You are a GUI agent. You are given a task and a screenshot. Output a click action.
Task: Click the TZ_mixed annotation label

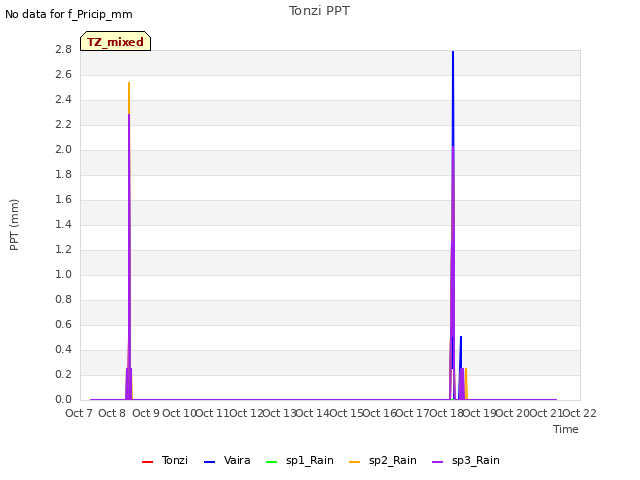point(116,41)
